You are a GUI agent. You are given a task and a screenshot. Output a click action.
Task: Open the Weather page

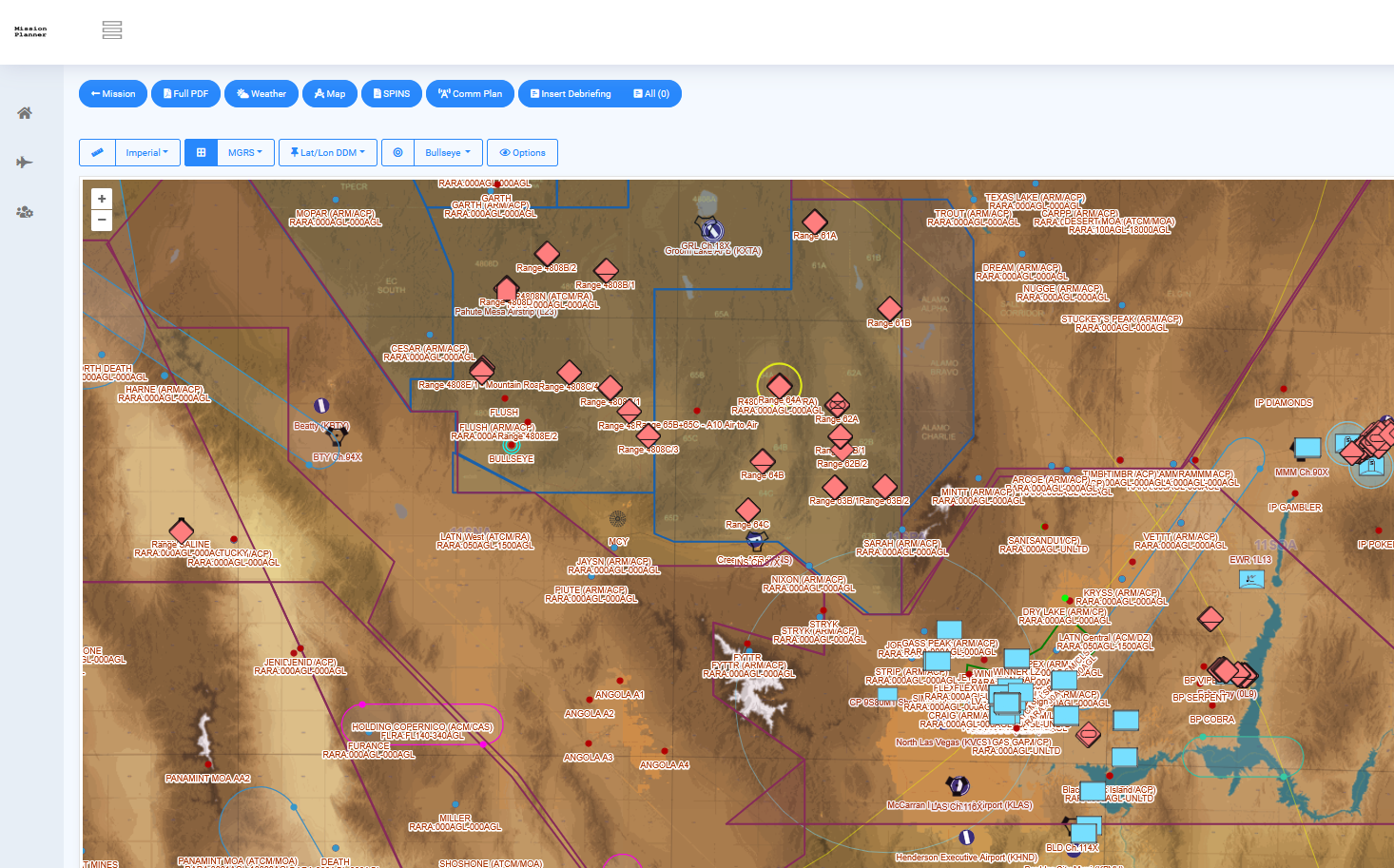click(x=261, y=94)
